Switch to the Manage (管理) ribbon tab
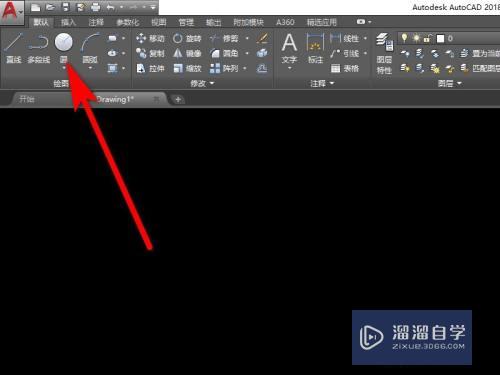 186,22
